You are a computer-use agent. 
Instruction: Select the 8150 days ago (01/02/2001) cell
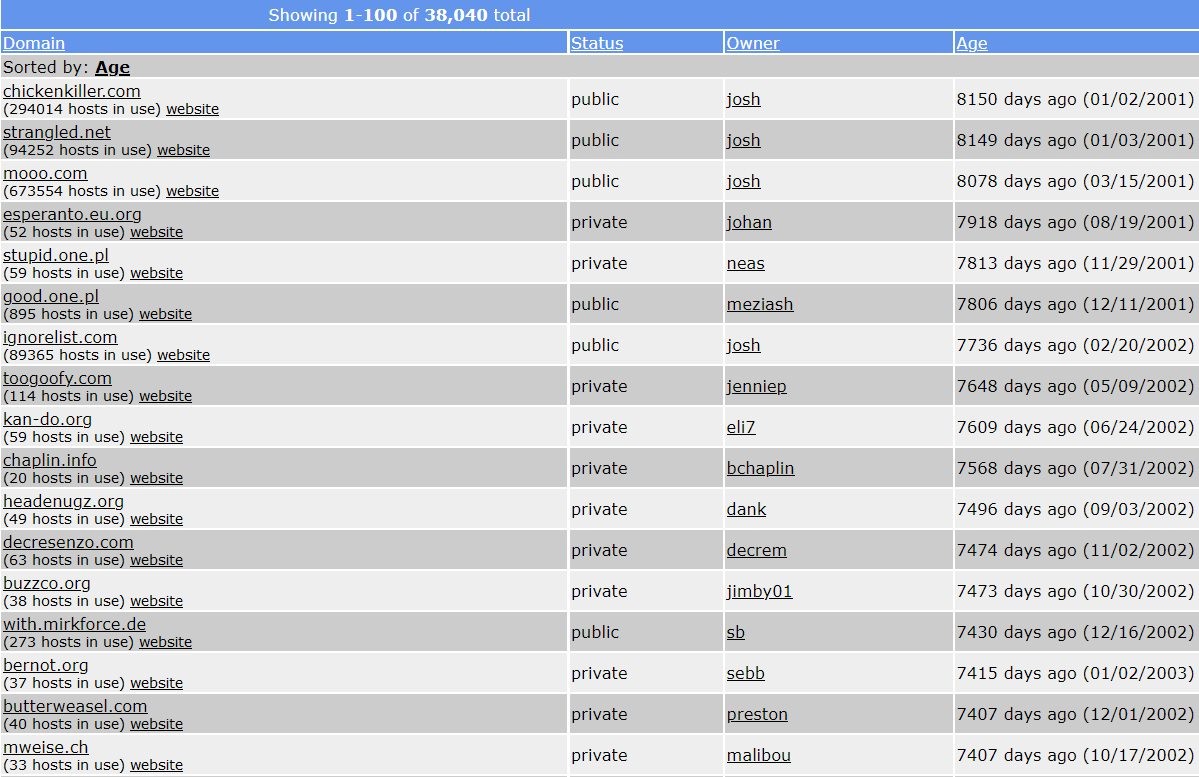tap(1075, 99)
